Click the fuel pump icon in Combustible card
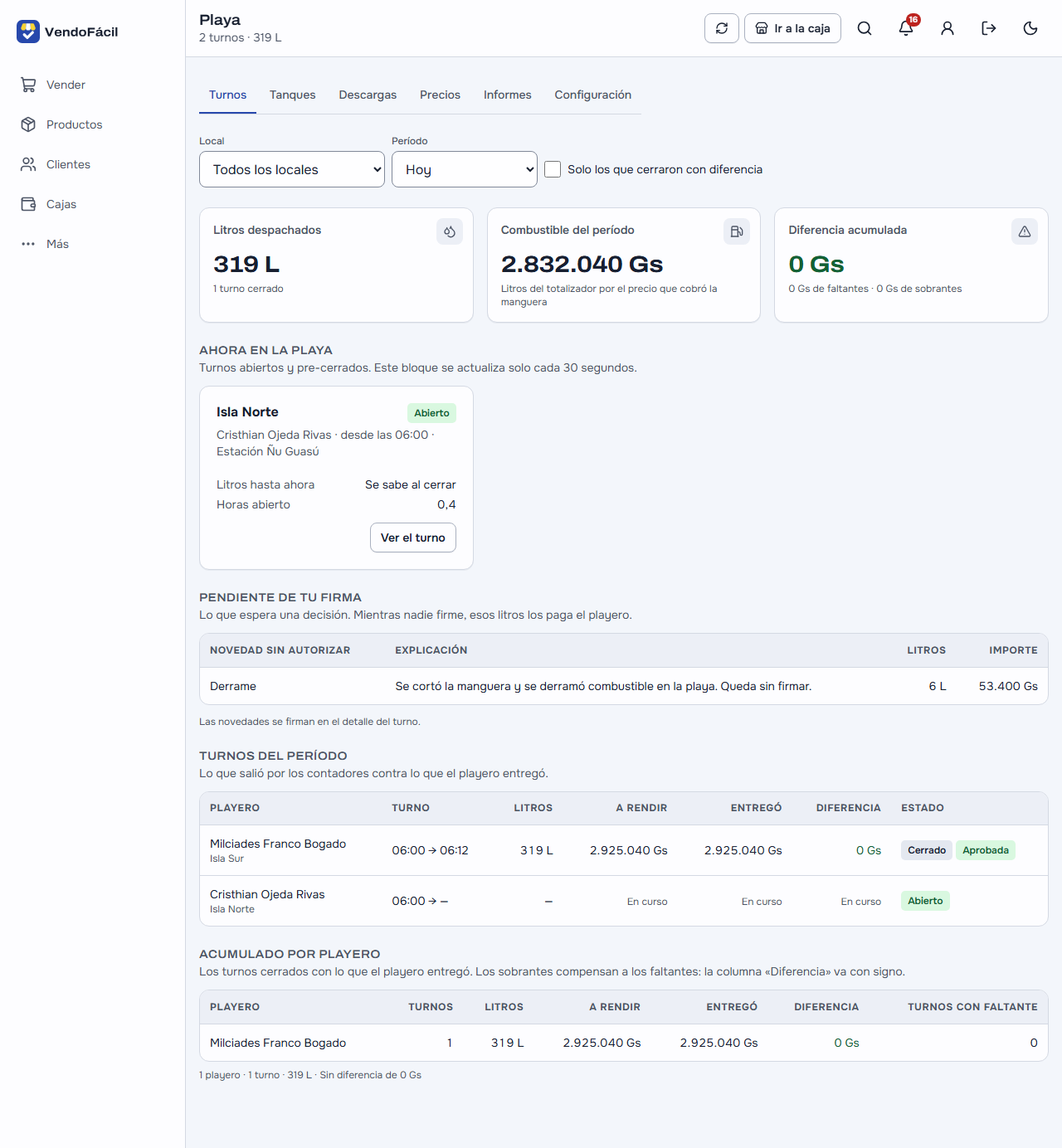 737,231
